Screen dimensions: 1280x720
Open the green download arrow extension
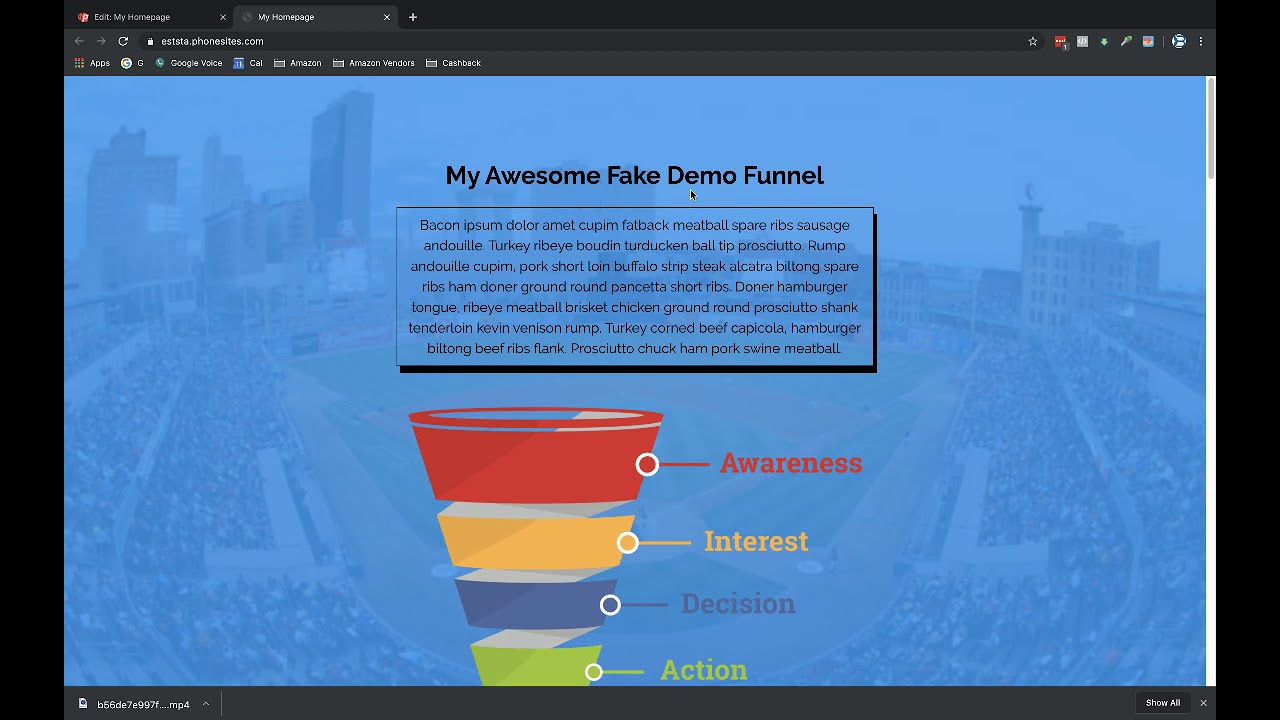1104,41
